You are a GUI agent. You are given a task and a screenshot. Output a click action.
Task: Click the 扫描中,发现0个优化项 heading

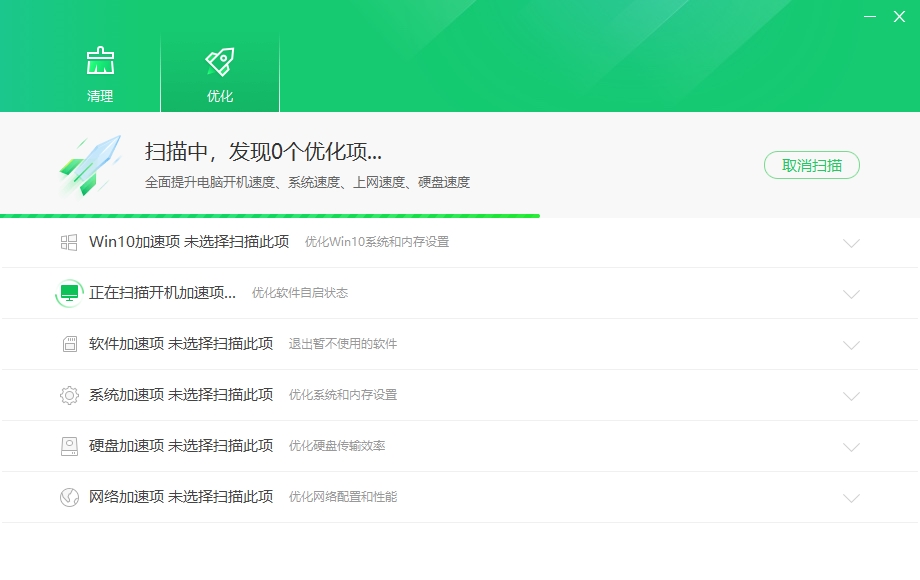coord(263,152)
